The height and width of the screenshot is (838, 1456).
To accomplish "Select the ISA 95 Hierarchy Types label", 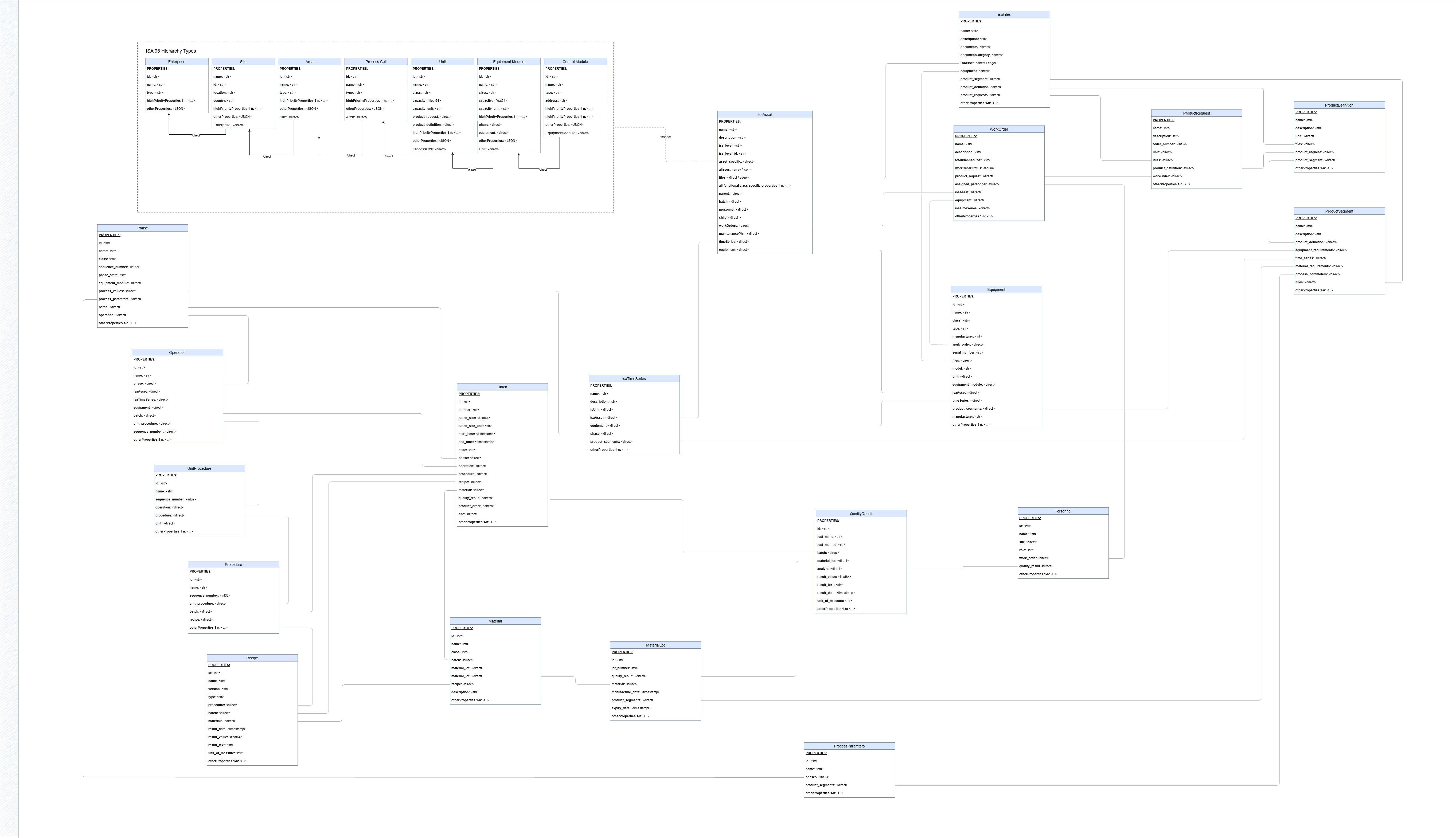I will tap(171, 51).
